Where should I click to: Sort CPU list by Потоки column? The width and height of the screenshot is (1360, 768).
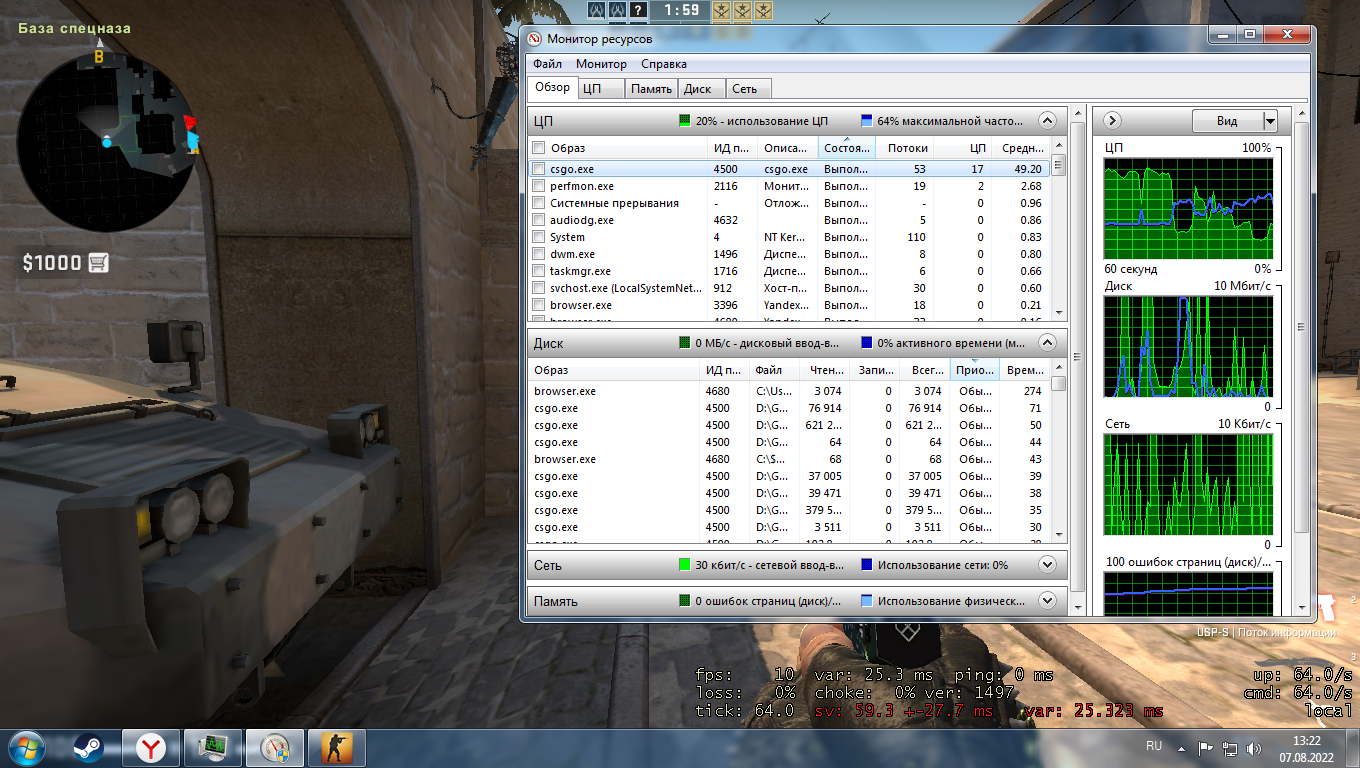pyautogui.click(x=904, y=148)
